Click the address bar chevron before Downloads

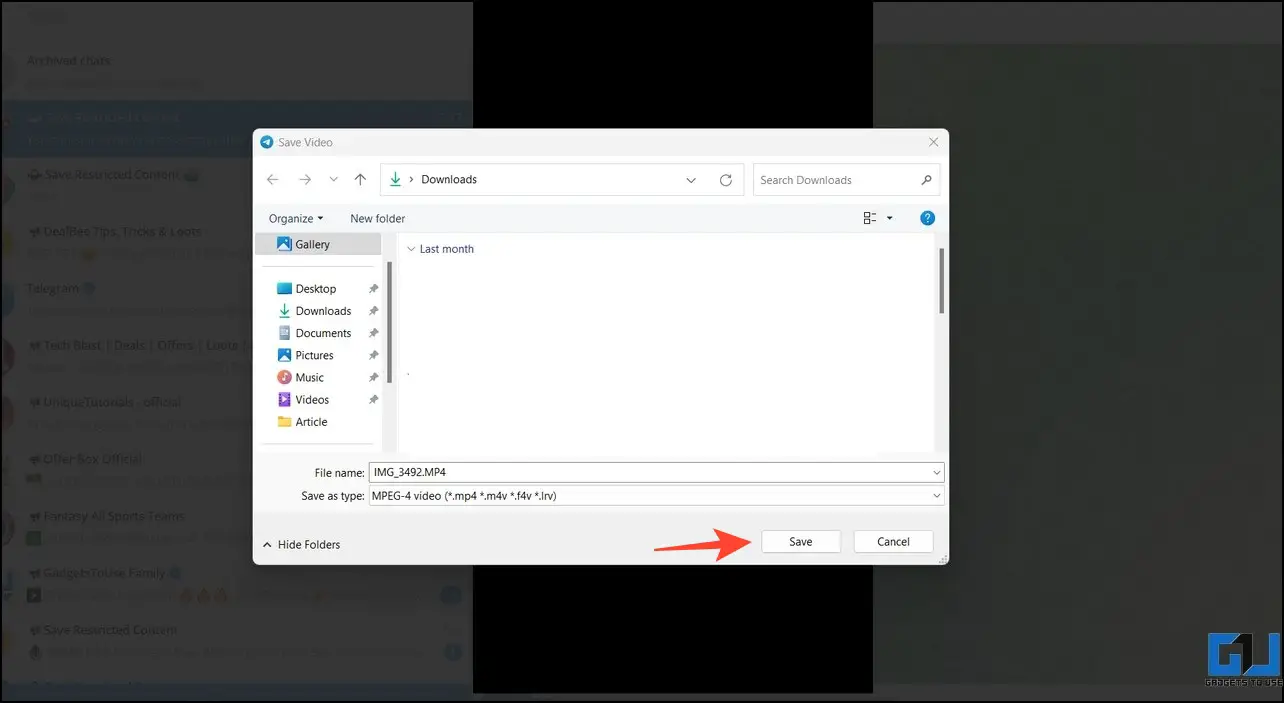411,180
